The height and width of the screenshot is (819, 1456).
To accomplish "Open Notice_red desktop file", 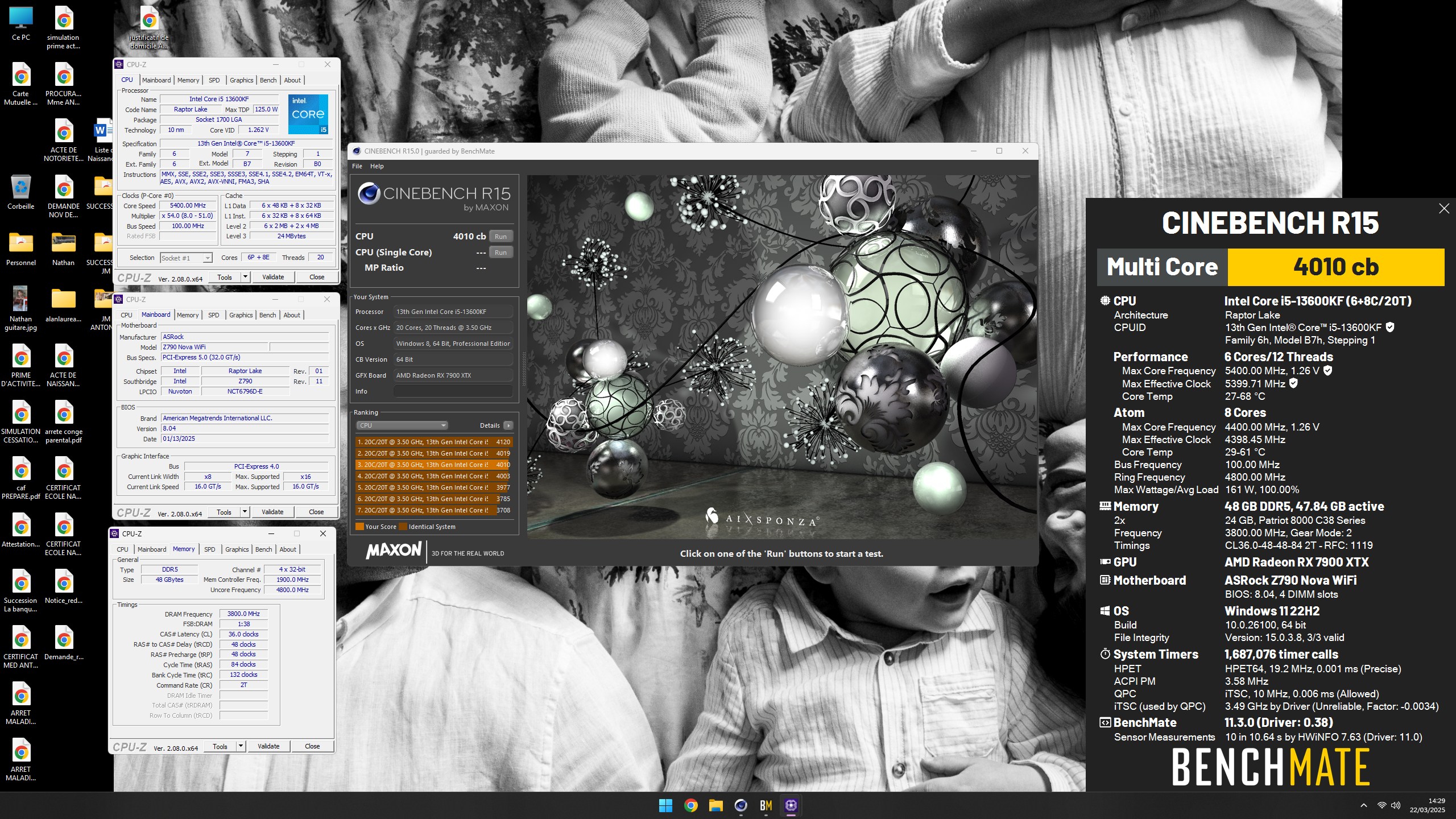I will [x=63, y=586].
